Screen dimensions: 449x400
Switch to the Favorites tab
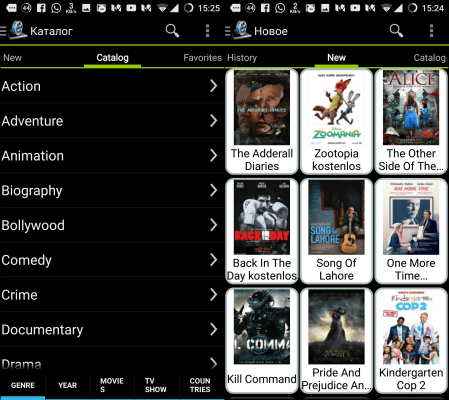(x=202, y=58)
